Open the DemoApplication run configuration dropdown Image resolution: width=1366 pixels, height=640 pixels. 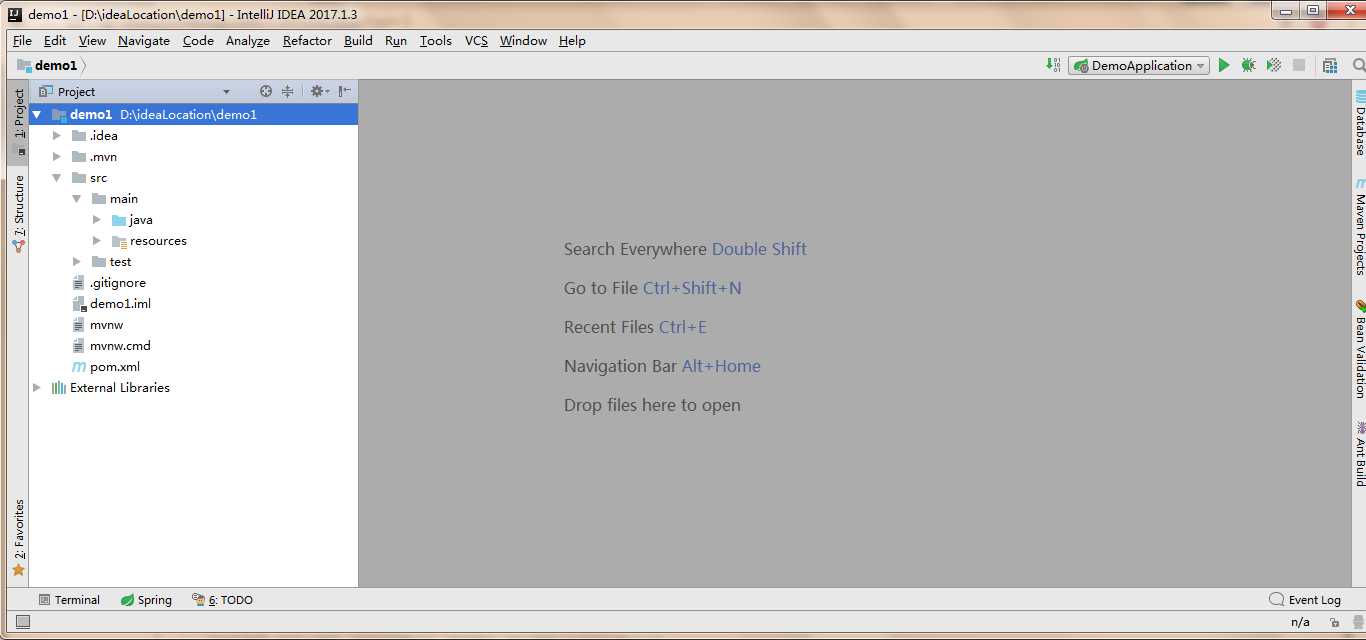(x=1139, y=65)
